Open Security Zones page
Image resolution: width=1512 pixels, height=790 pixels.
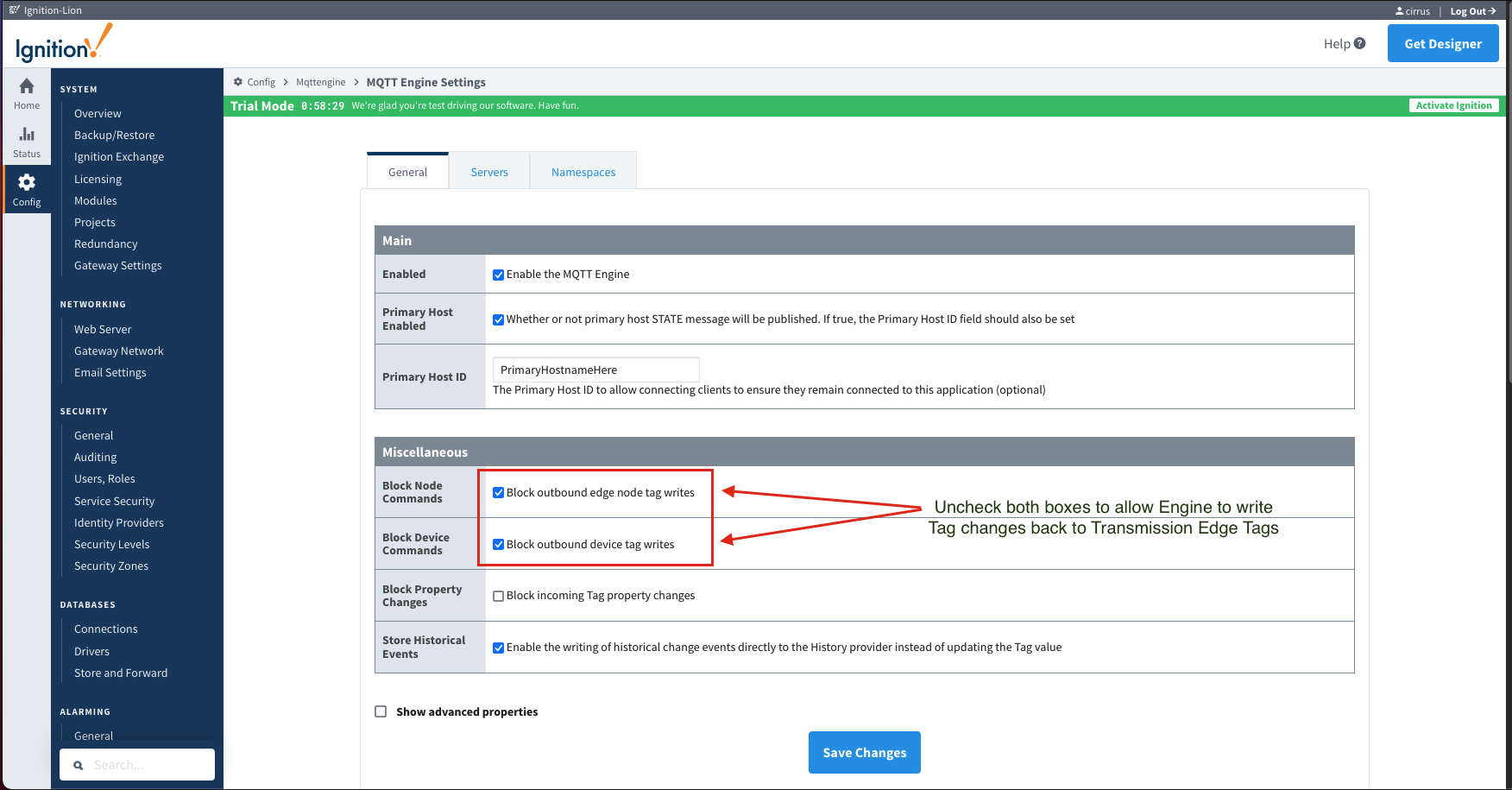tap(111, 566)
